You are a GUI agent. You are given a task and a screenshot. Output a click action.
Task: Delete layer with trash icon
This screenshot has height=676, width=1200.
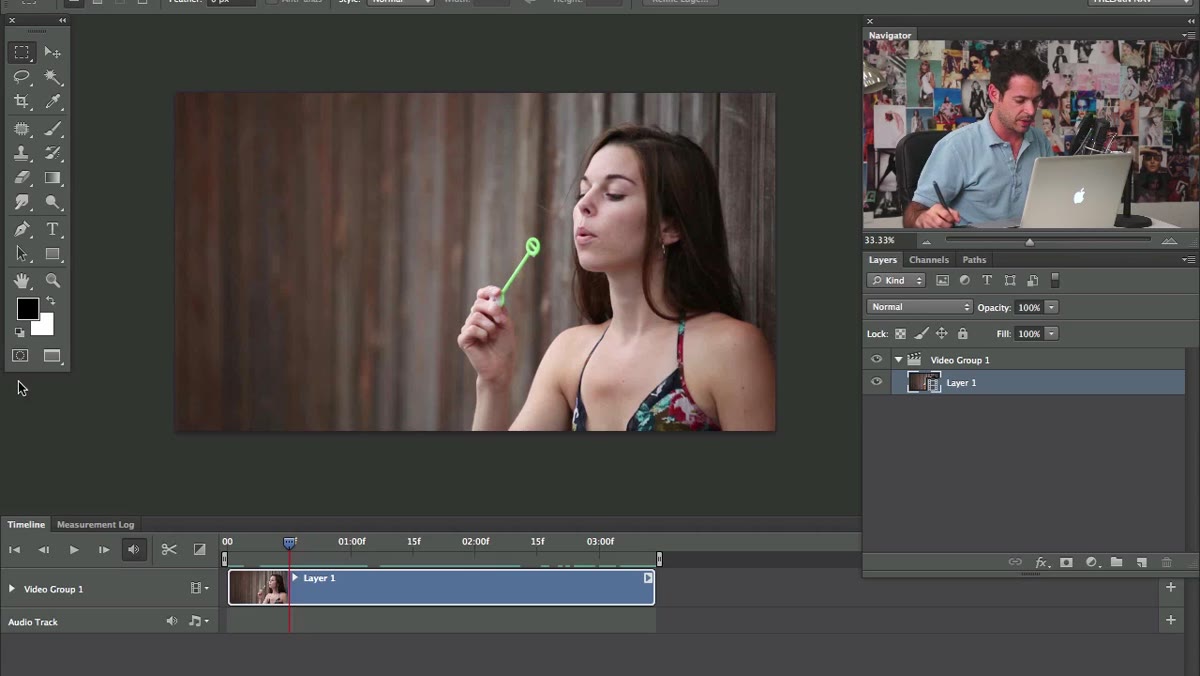pos(1167,563)
